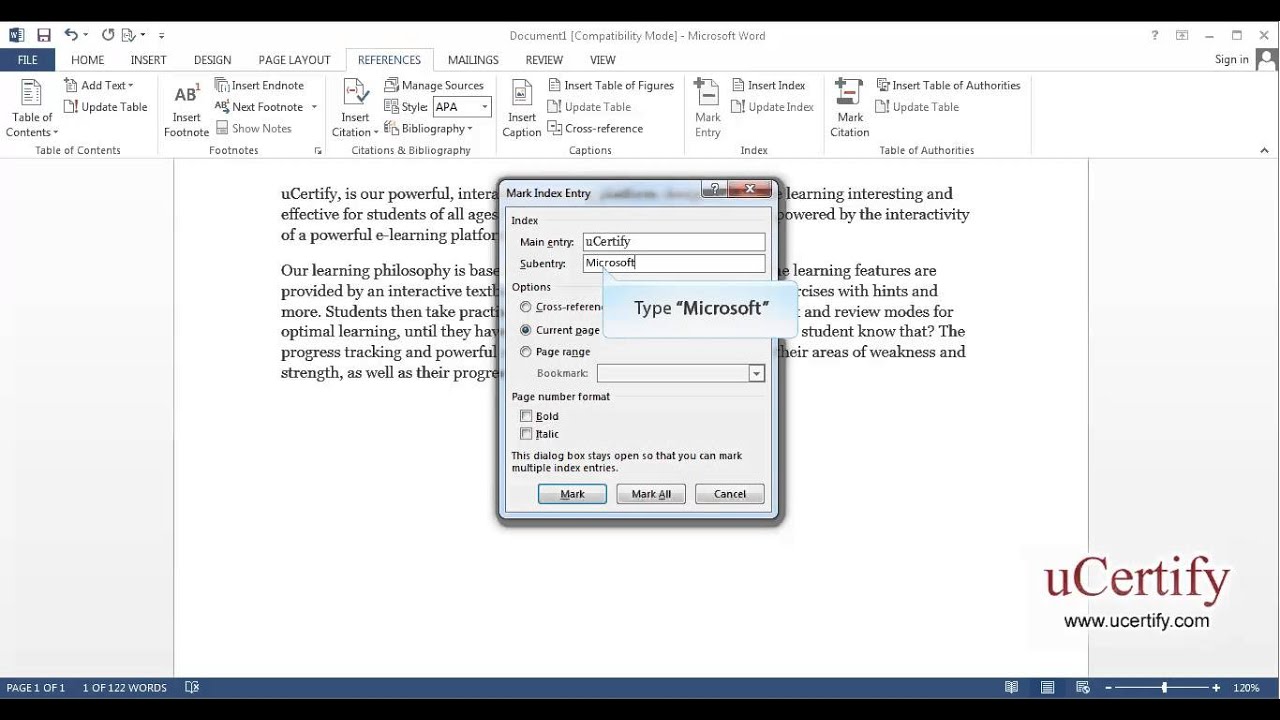Image resolution: width=1280 pixels, height=720 pixels.
Task: Click Update Table in Table of Contents group
Action: click(105, 107)
